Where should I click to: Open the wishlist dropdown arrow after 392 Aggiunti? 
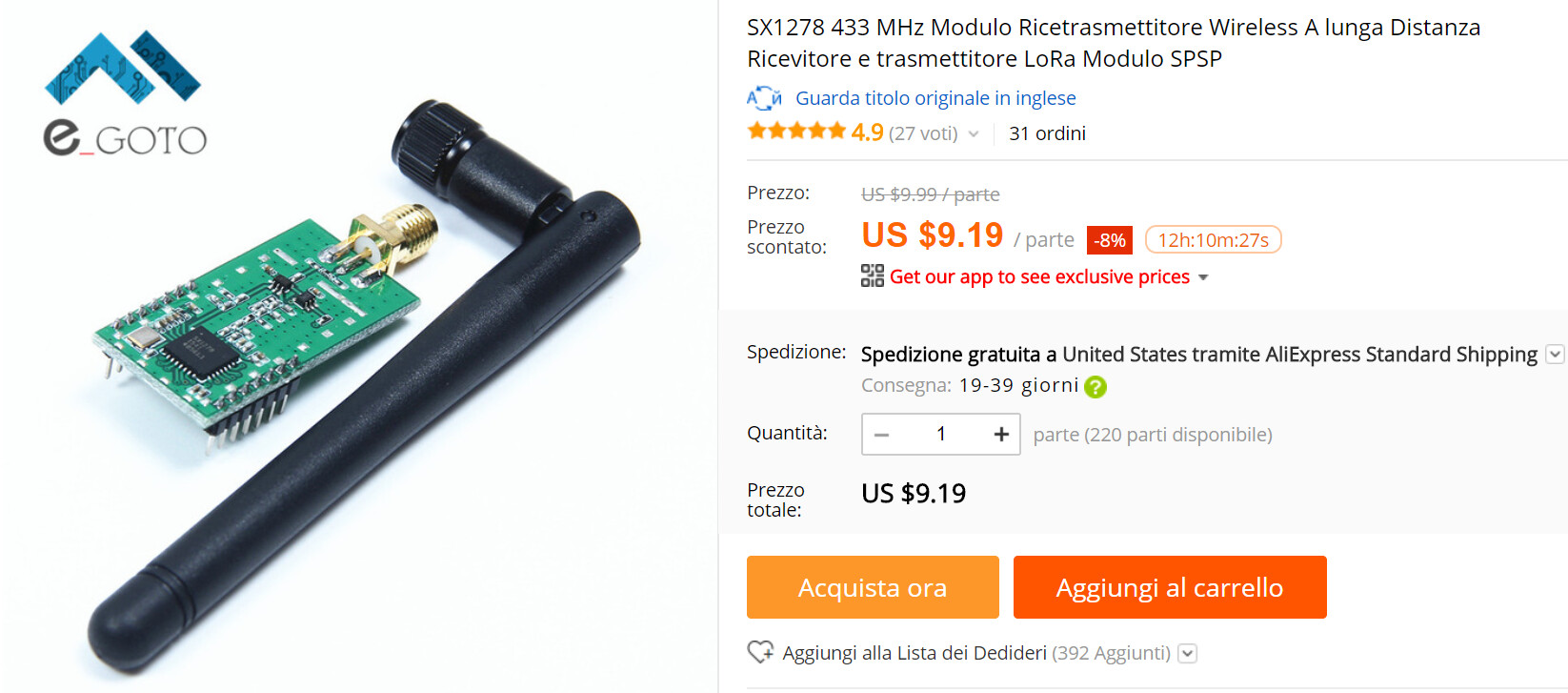(1187, 653)
